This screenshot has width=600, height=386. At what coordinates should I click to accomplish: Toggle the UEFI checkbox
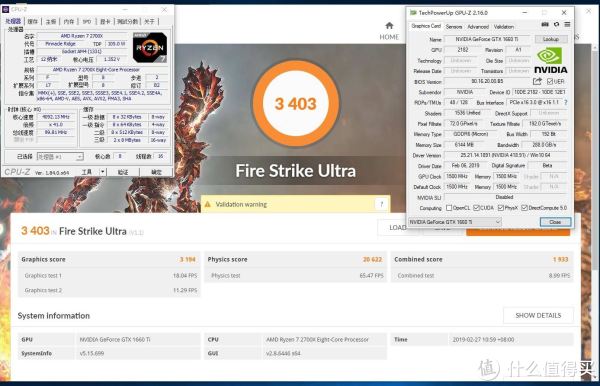pos(550,81)
